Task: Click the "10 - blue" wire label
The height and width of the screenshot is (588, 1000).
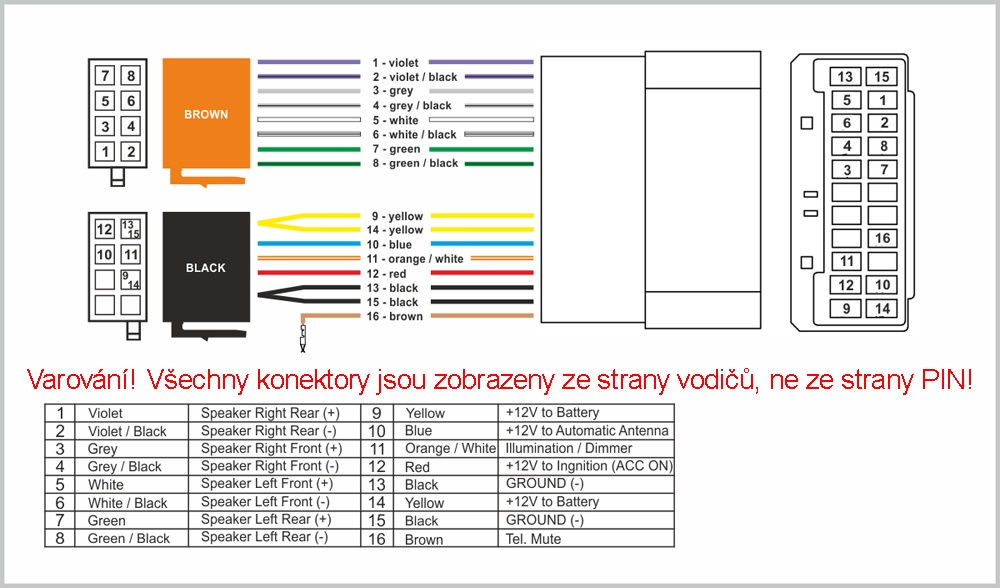Action: (x=389, y=245)
